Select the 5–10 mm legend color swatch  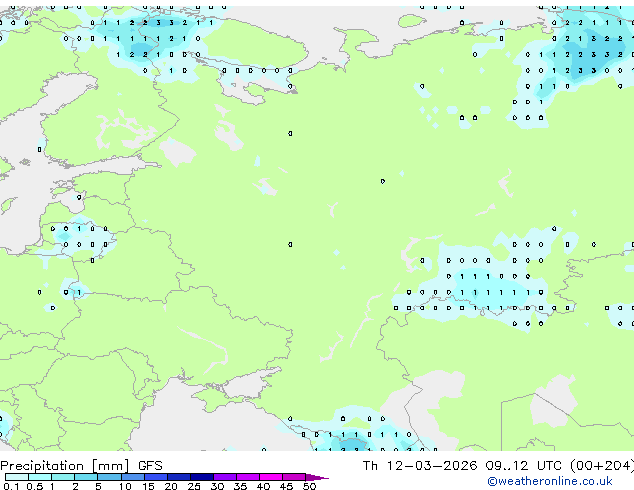pyautogui.click(x=109, y=477)
